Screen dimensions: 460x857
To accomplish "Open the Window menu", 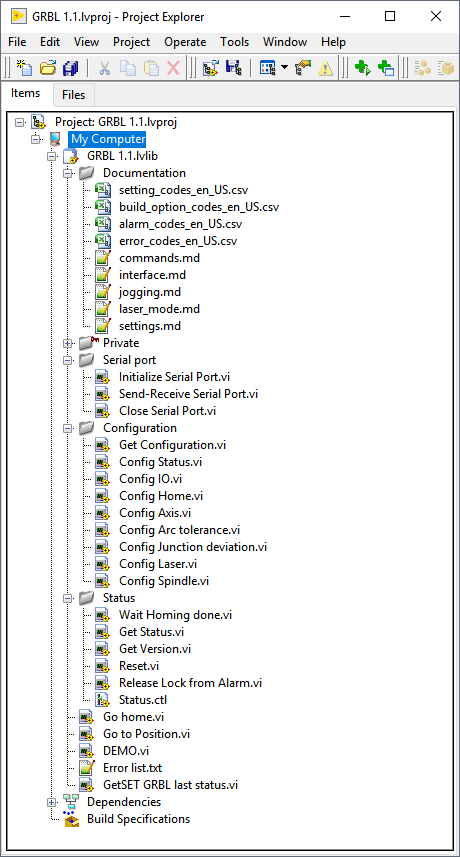I will coord(285,42).
